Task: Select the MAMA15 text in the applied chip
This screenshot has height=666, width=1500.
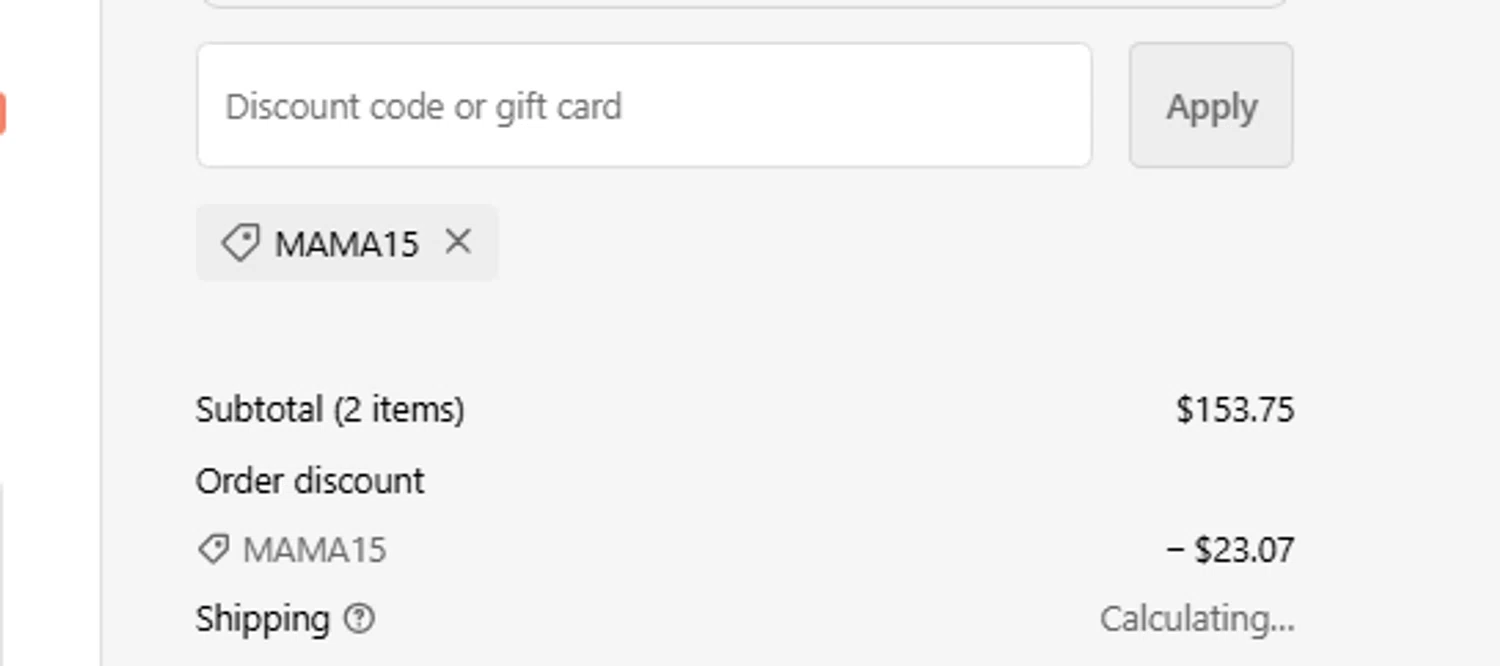Action: point(346,244)
